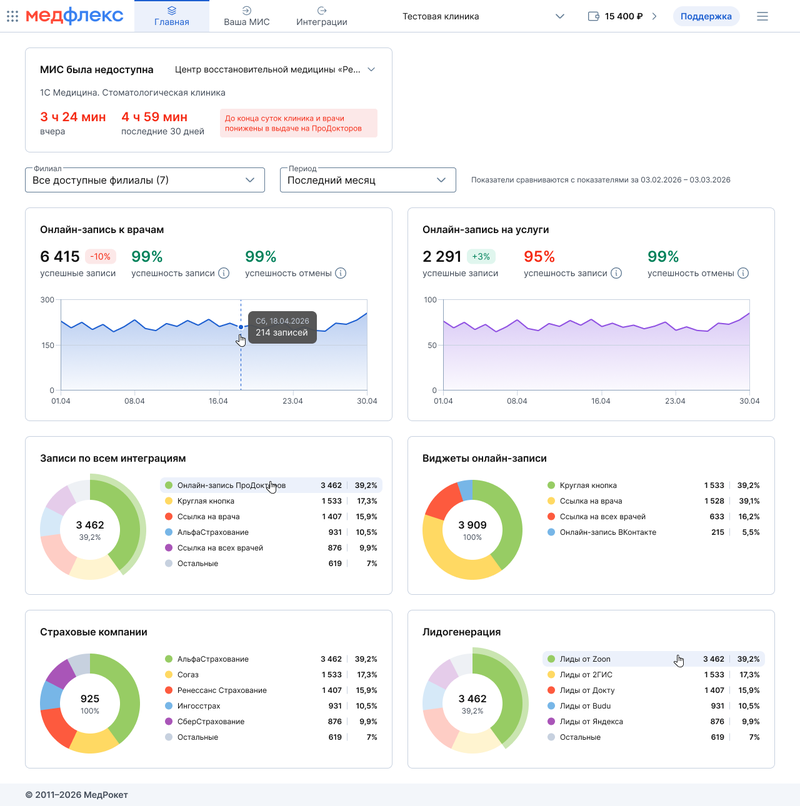The width and height of the screenshot is (800, 806).
Task: Select Ссылка на врача row in integrations list
Action: pos(271,517)
